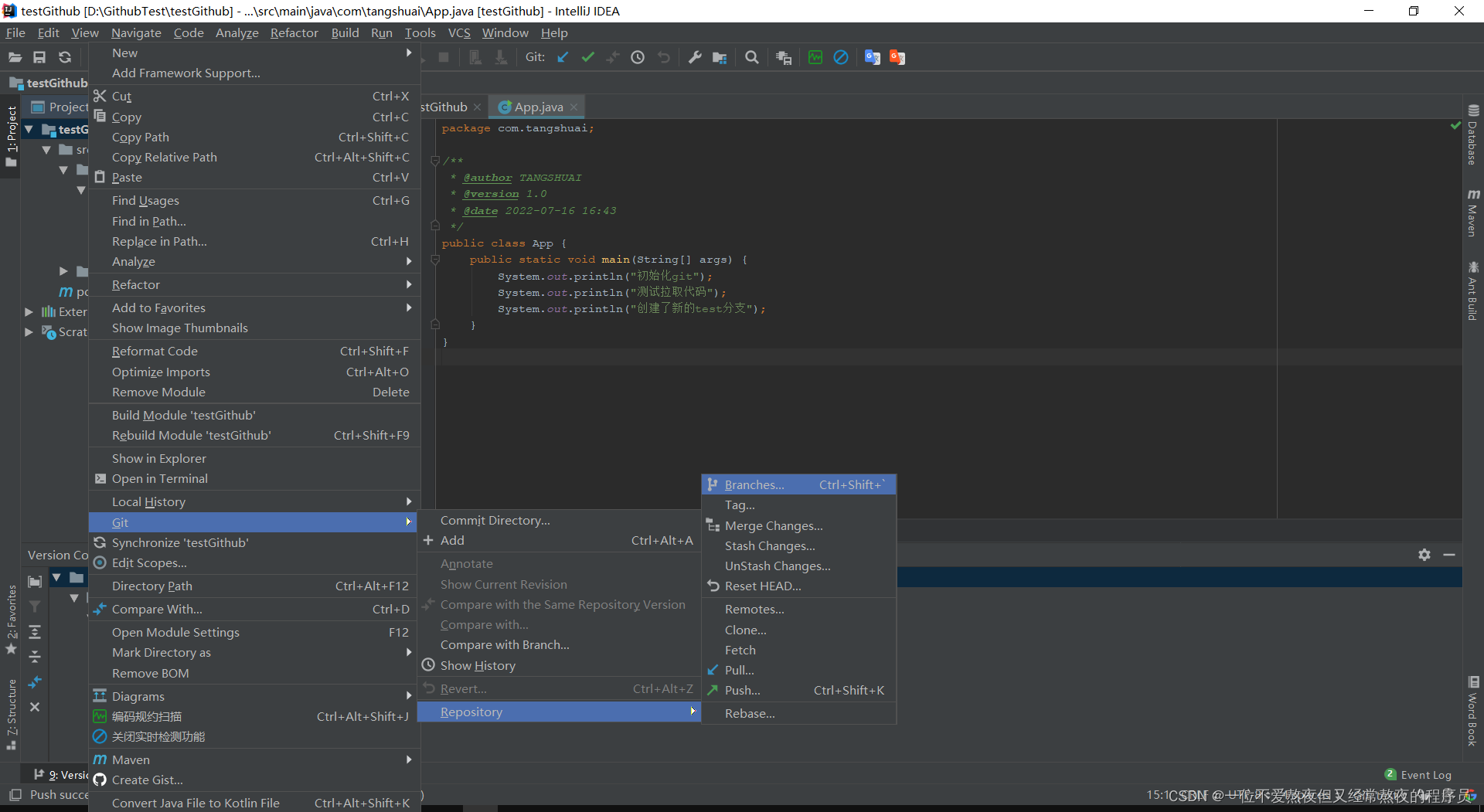Screen dimensions: 1484x812
Task: Select Stash Changes... menu item
Action: point(798,546)
